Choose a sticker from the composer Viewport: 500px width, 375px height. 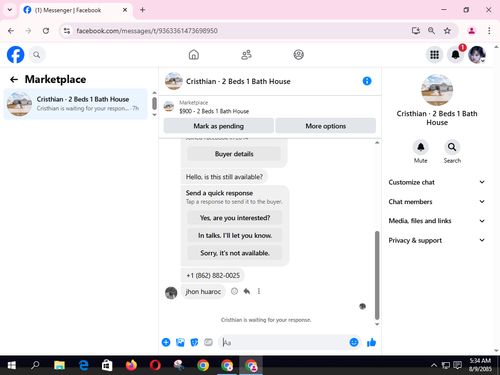(x=194, y=342)
